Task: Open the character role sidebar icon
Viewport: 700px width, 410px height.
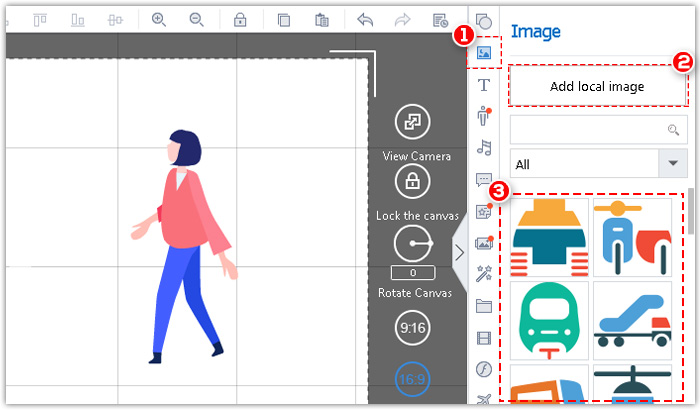Action: click(483, 116)
